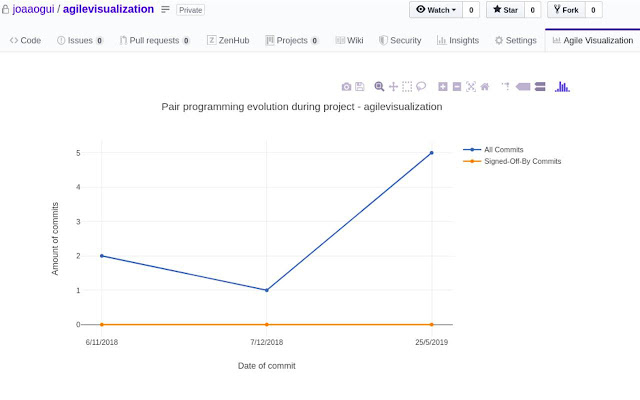Show closest data on hover icon
This screenshot has width=640, height=400.
coord(523,87)
